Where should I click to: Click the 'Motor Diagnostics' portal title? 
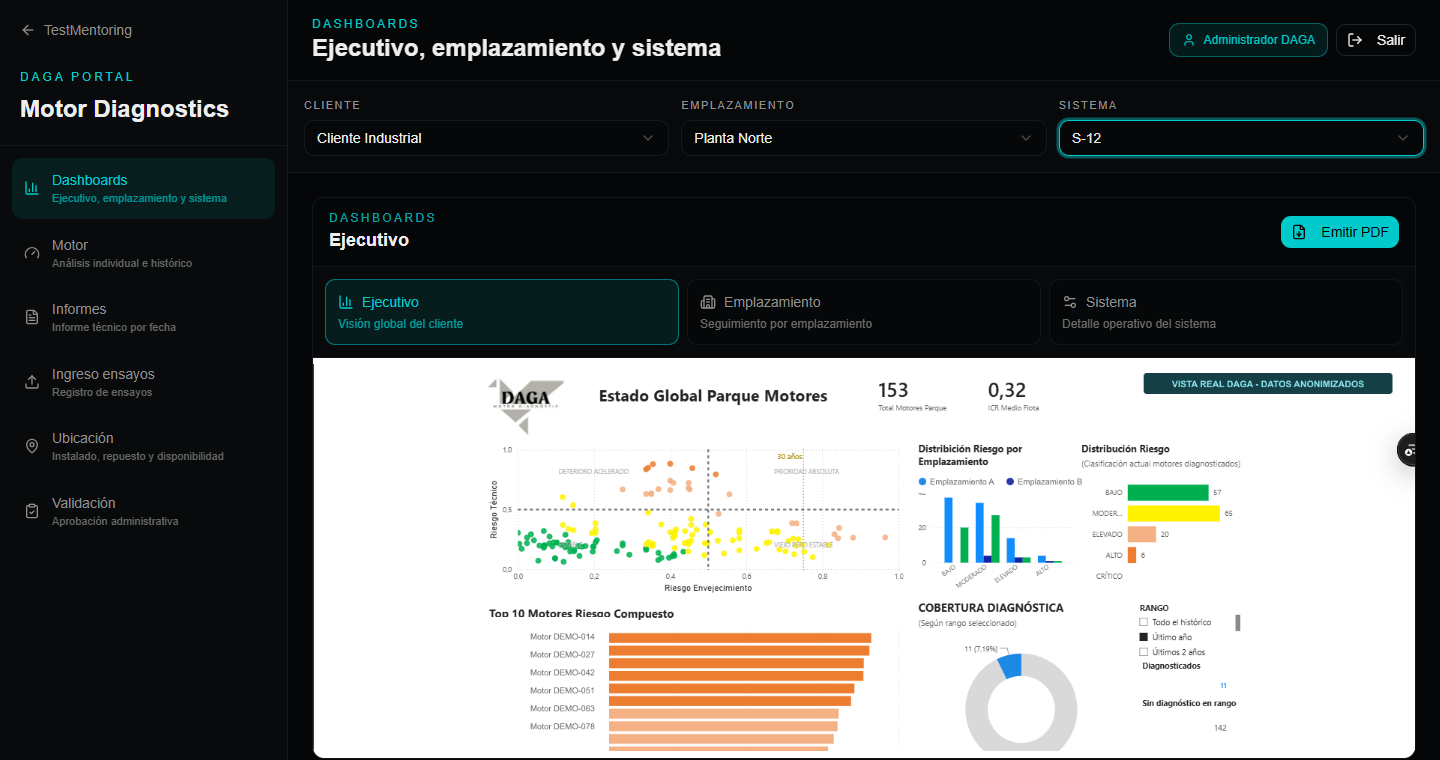pos(125,109)
